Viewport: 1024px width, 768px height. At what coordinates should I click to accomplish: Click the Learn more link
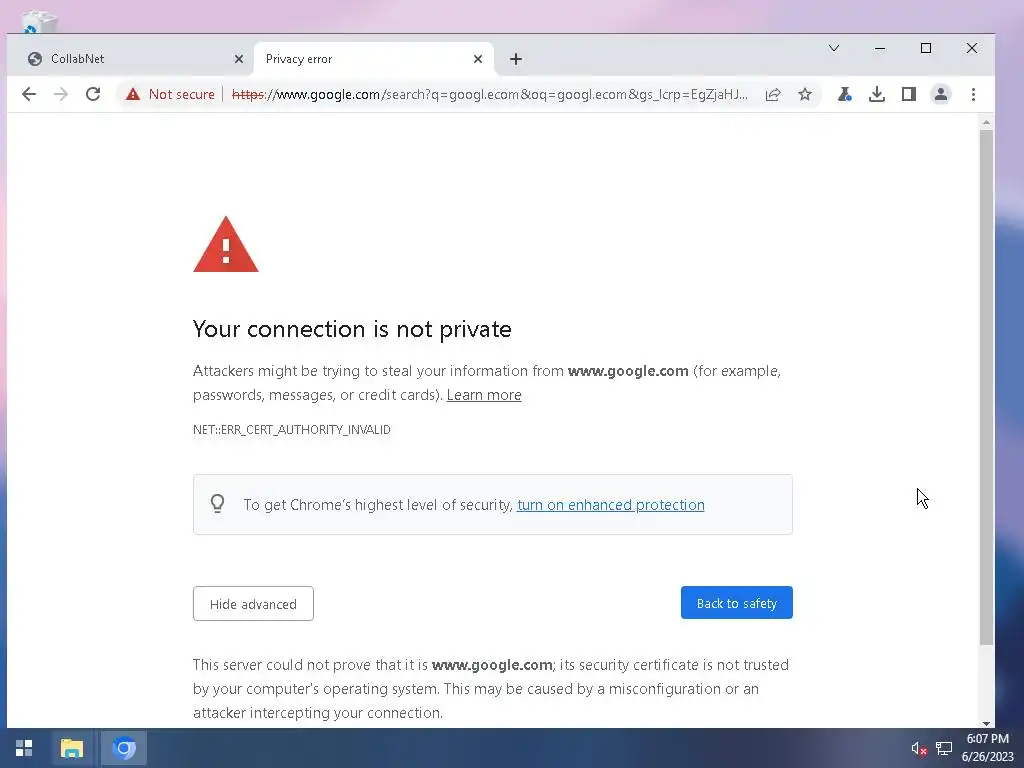pos(484,394)
